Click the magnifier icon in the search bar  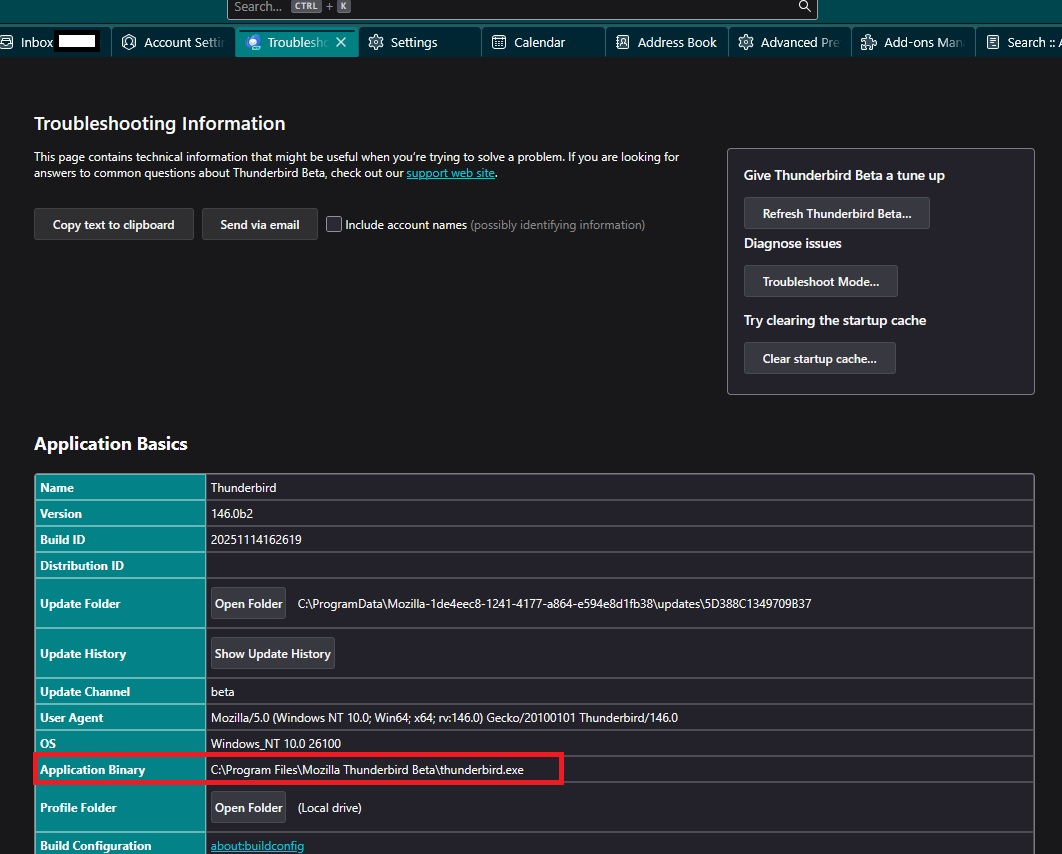[x=804, y=7]
